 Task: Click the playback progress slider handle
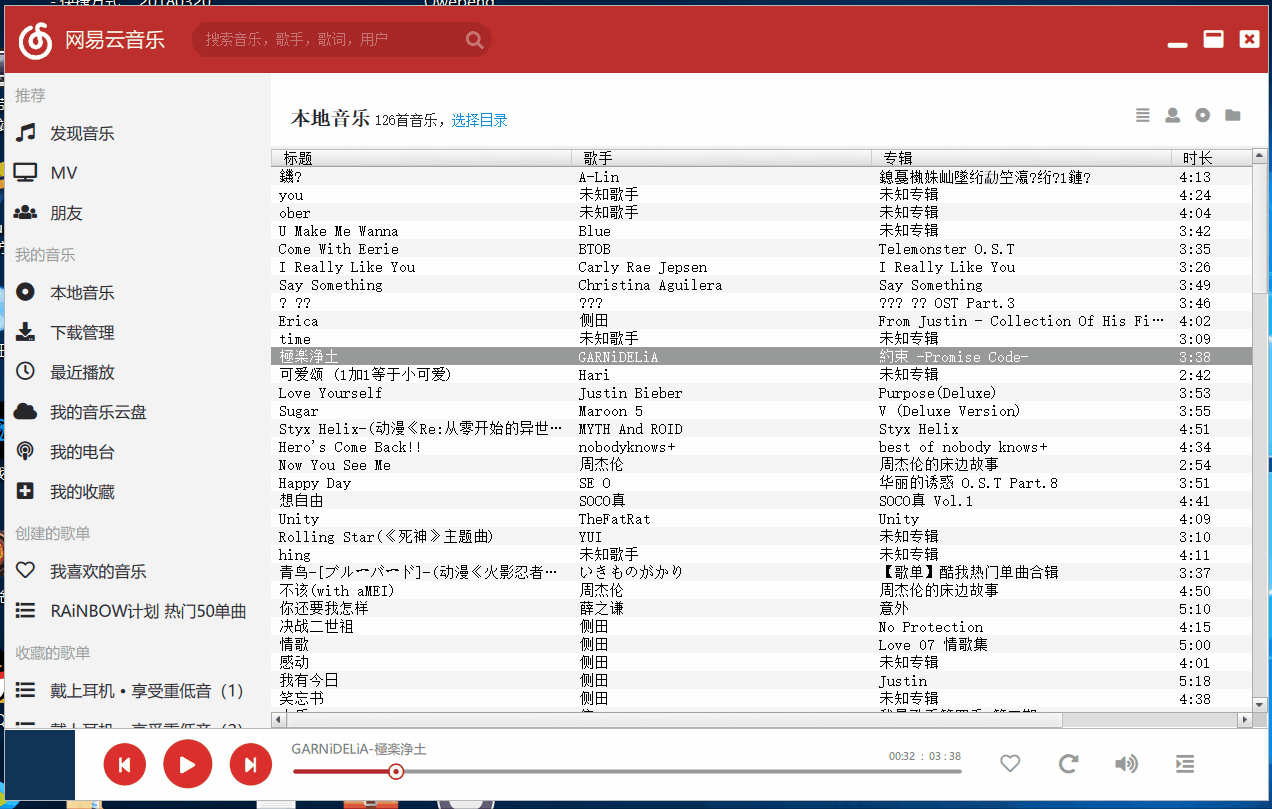[x=396, y=771]
